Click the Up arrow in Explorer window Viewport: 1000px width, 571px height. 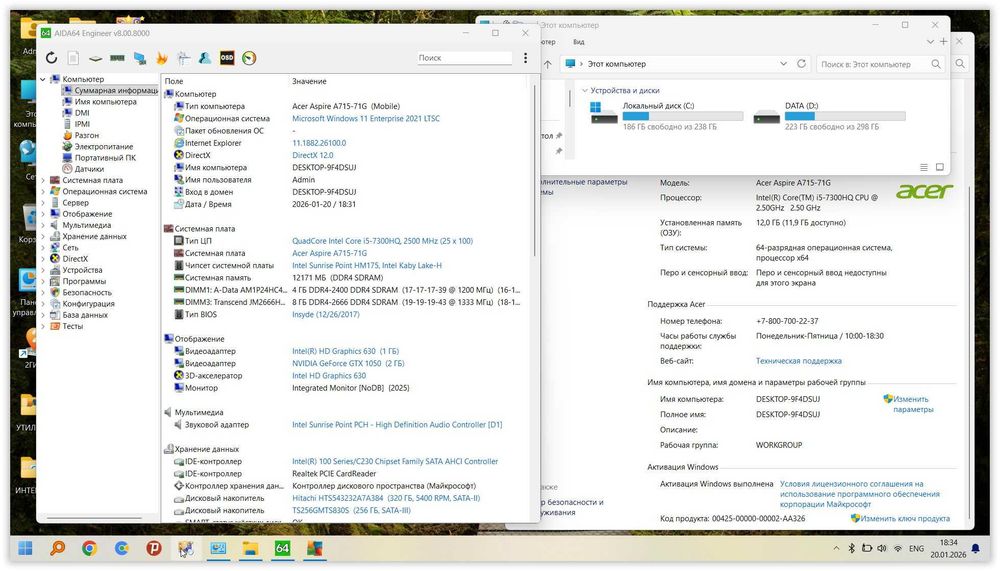547,64
